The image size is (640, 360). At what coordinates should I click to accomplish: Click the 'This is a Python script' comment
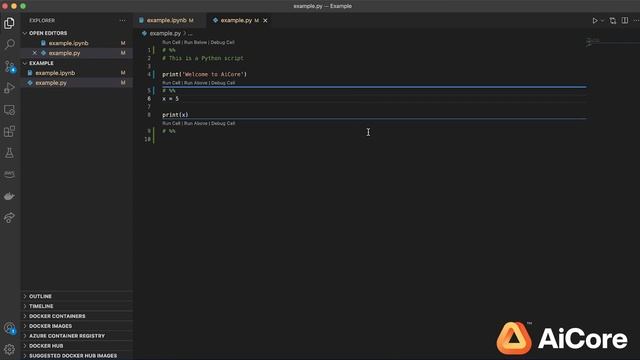pyautogui.click(x=203, y=58)
